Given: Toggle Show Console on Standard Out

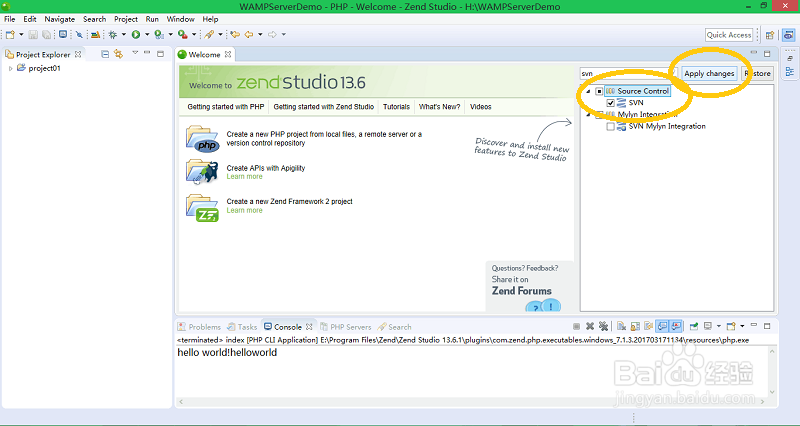Looking at the screenshot, I should click(662, 327).
